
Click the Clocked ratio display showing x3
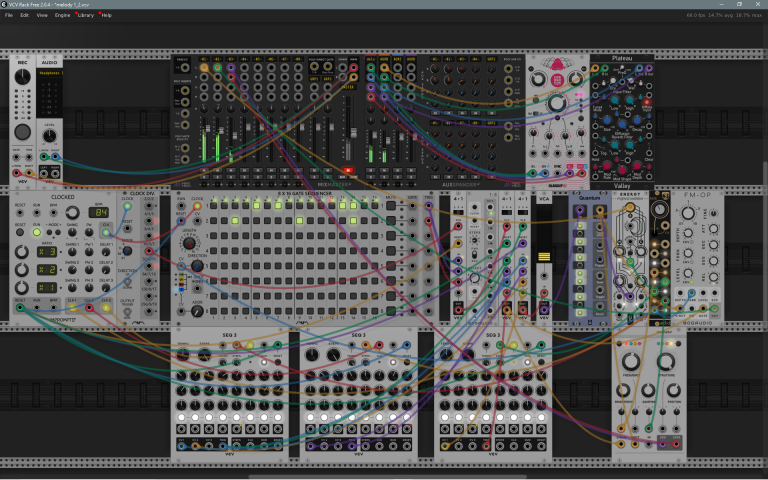pos(47,252)
